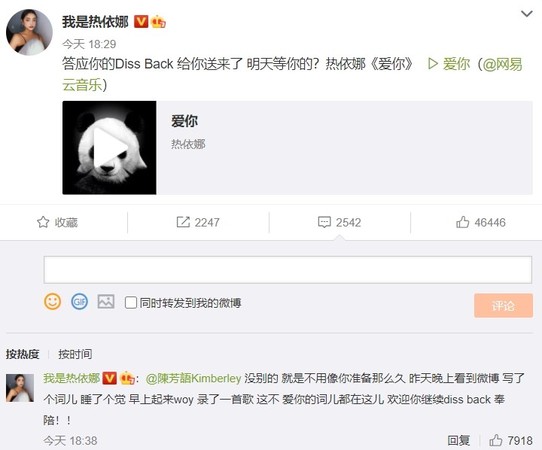Click the repost icon showing 2247

coord(183,222)
